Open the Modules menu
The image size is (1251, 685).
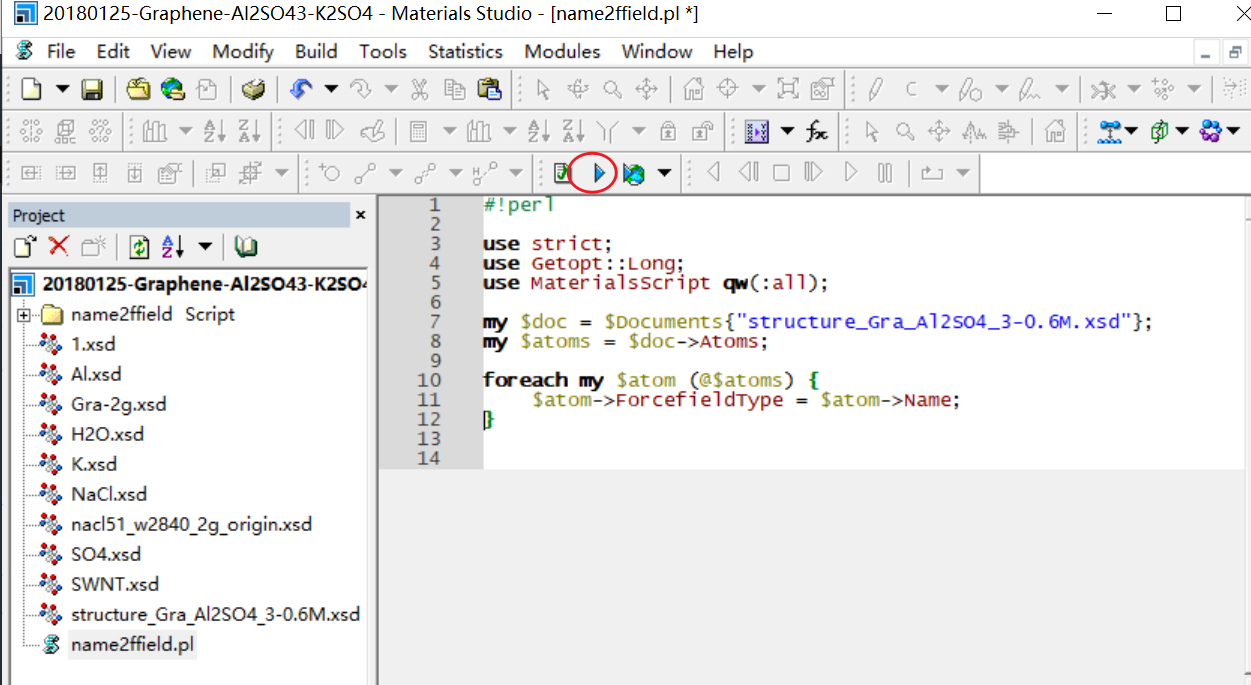562,52
